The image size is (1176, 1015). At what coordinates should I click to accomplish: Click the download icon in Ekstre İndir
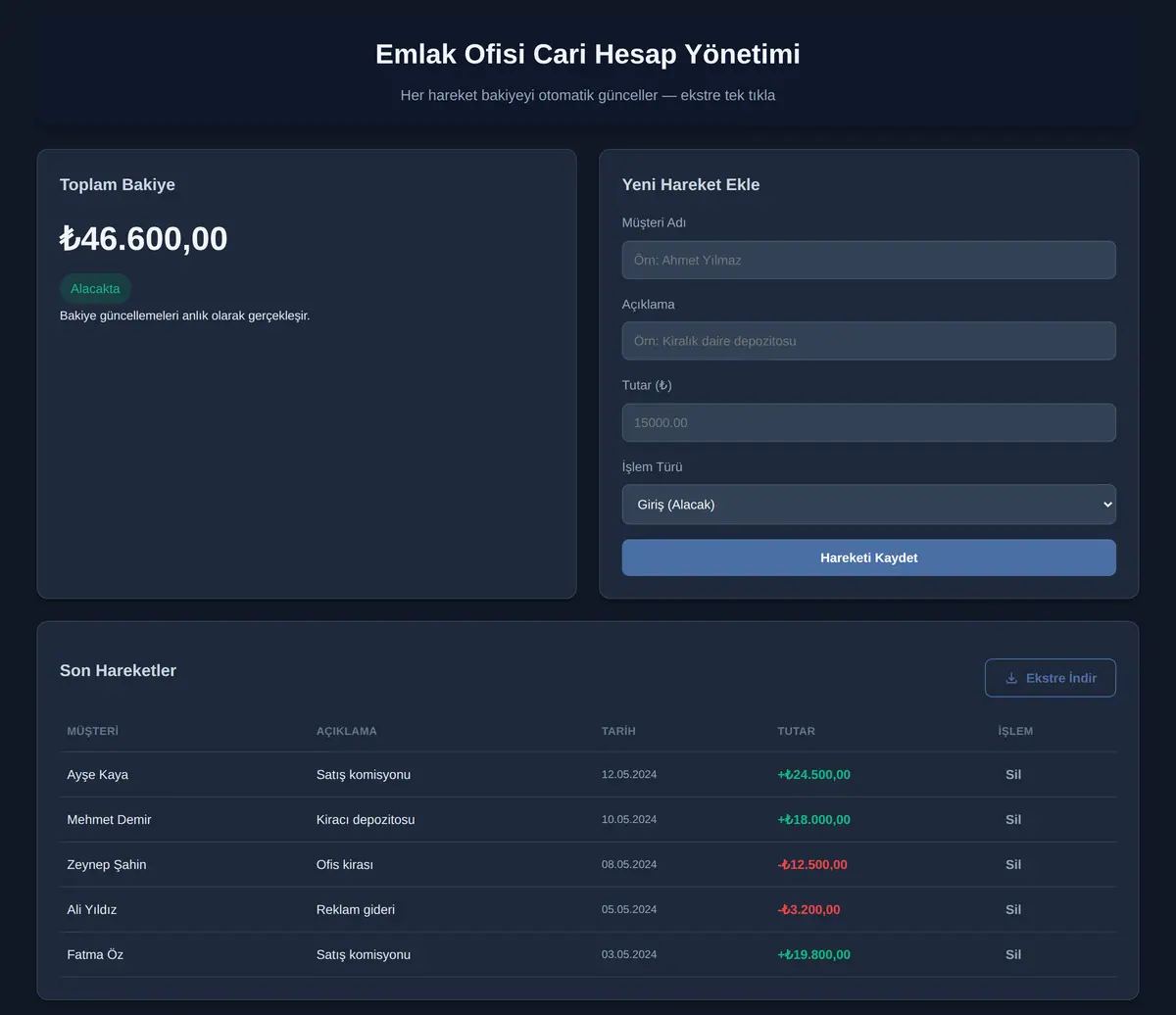[1011, 678]
